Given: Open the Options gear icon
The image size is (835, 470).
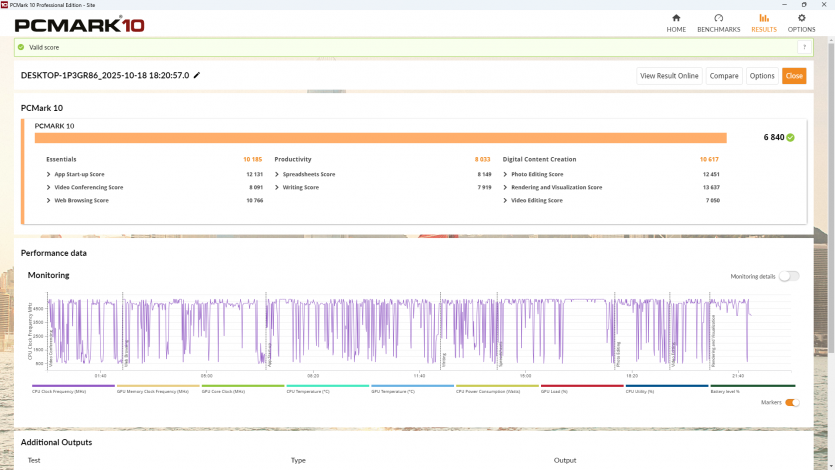Looking at the screenshot, I should 801,18.
